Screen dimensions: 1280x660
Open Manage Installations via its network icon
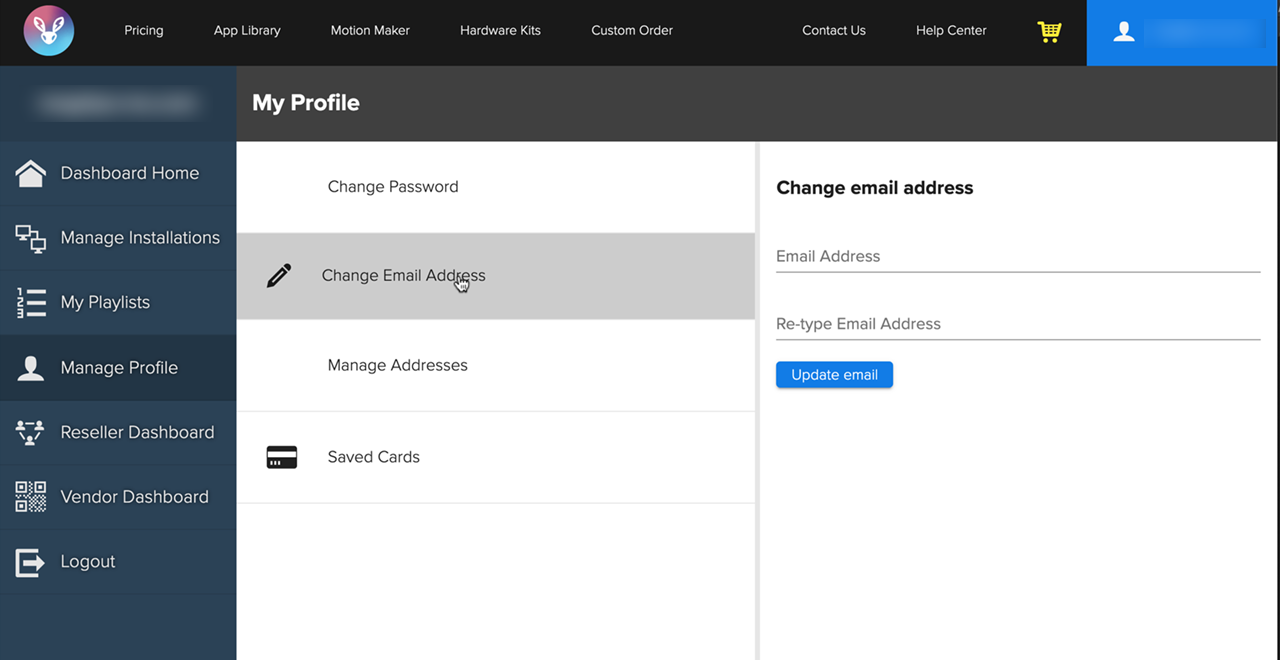[x=30, y=237]
